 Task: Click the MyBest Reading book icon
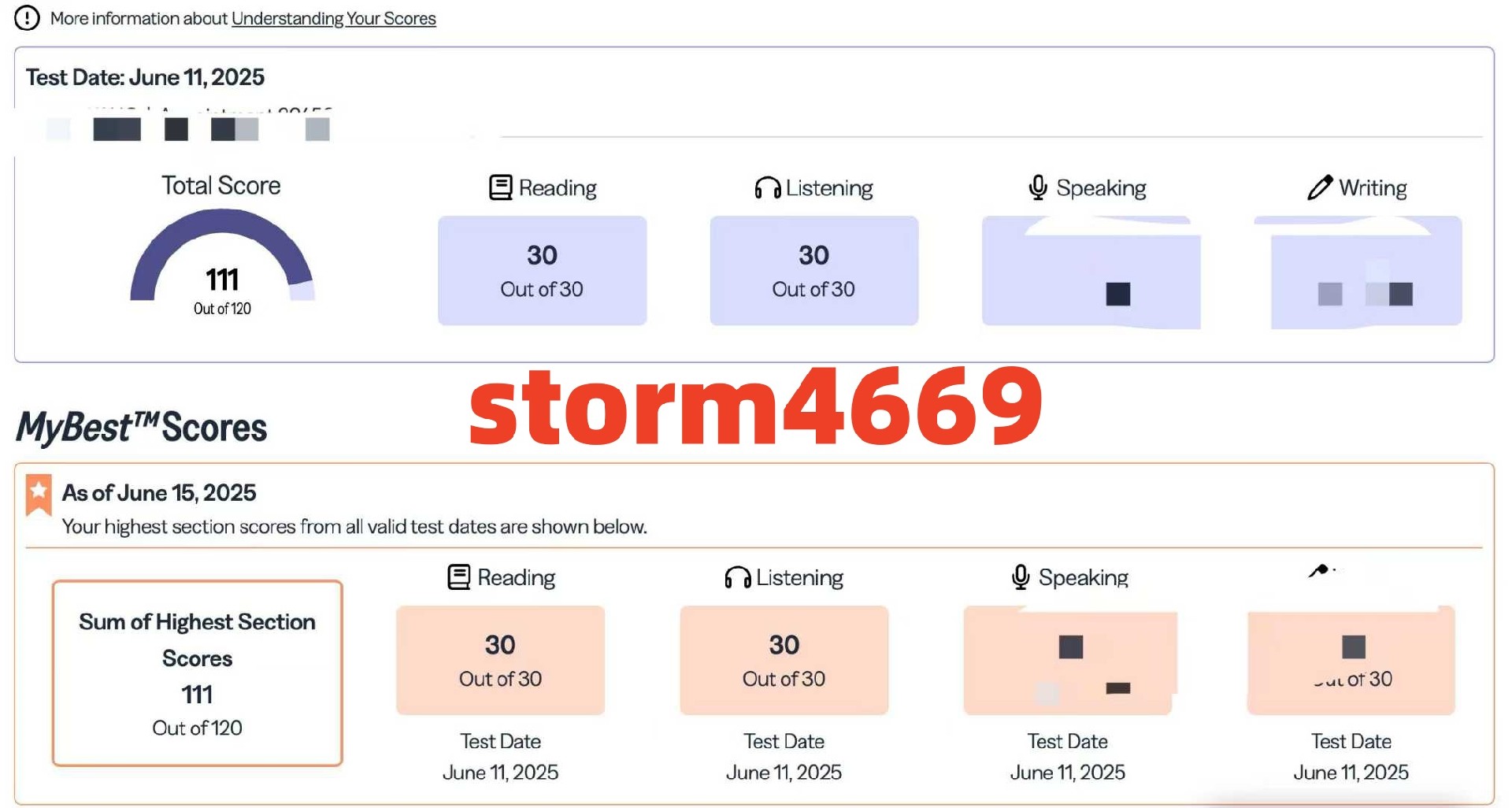click(458, 577)
